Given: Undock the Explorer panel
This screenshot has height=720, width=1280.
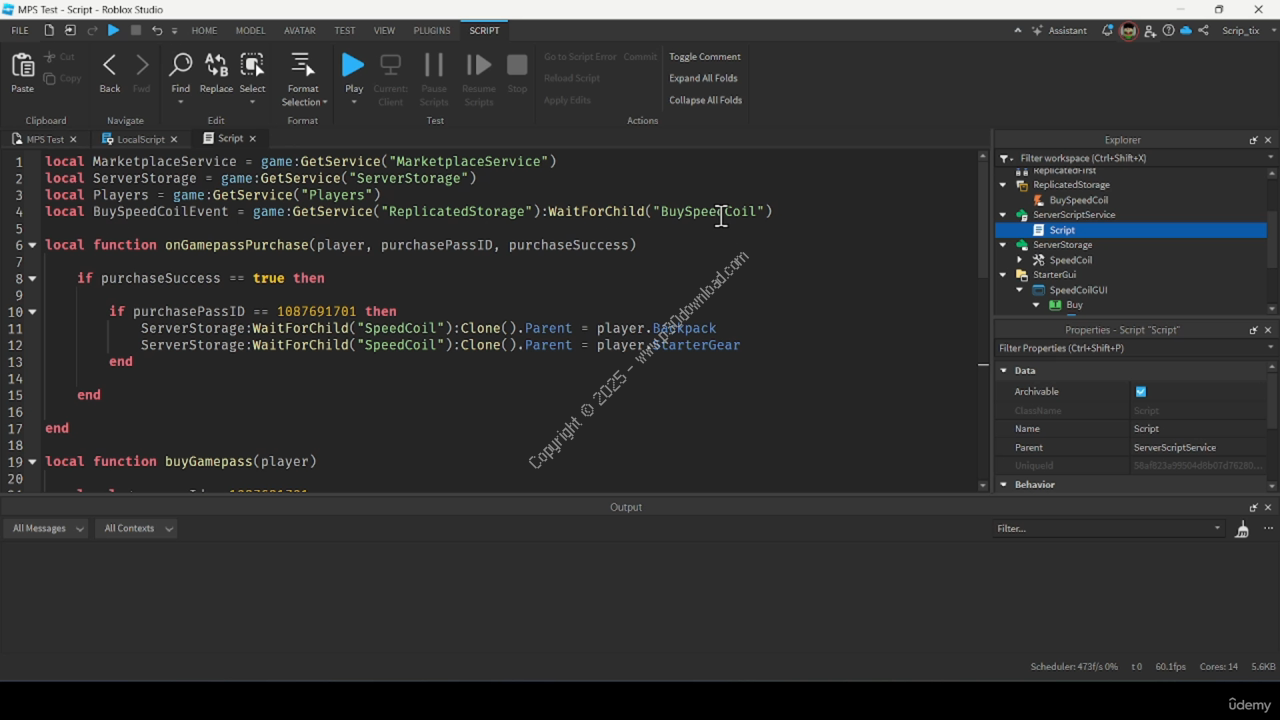Looking at the screenshot, I should 1253,140.
